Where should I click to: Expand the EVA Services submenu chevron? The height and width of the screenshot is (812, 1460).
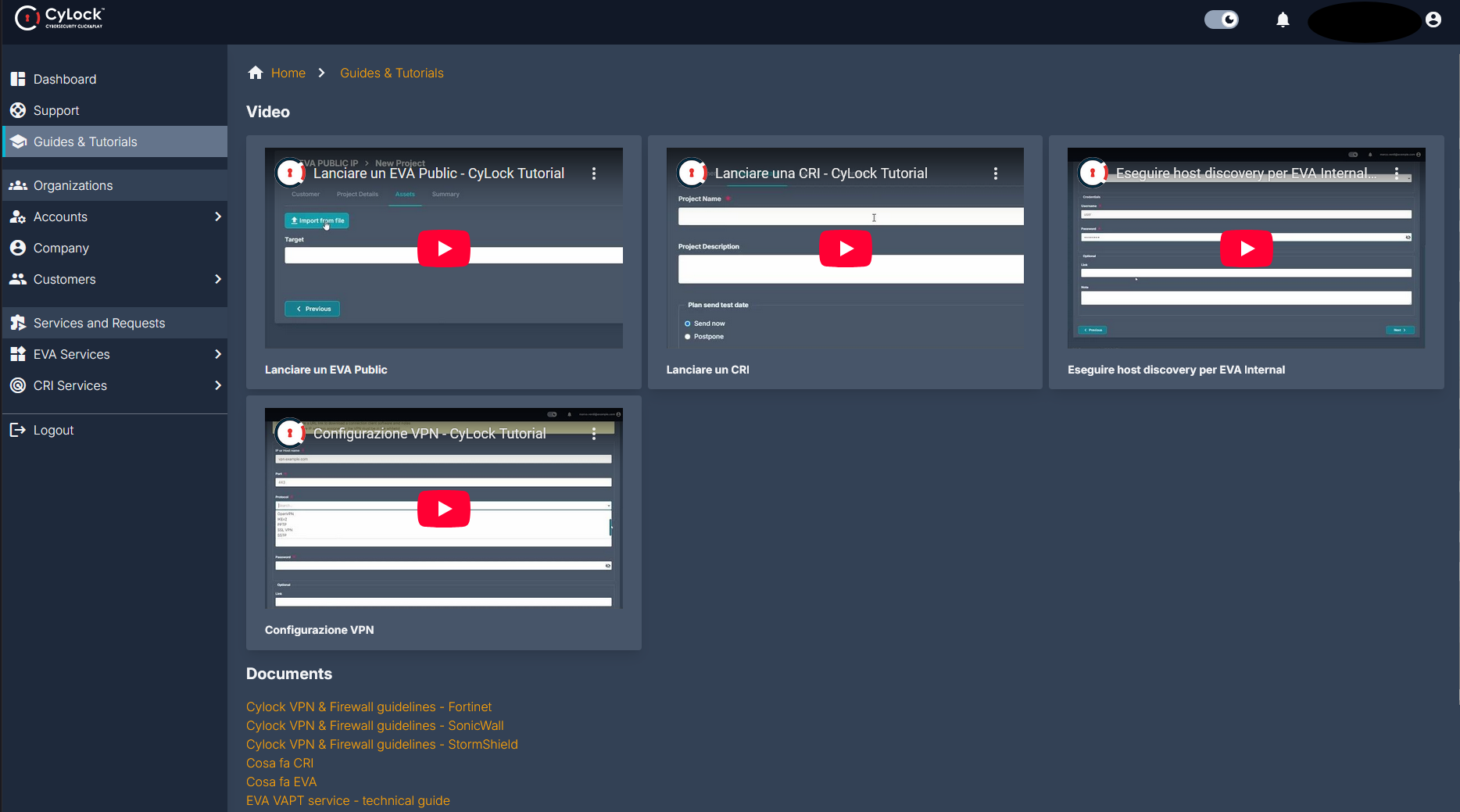(x=218, y=354)
